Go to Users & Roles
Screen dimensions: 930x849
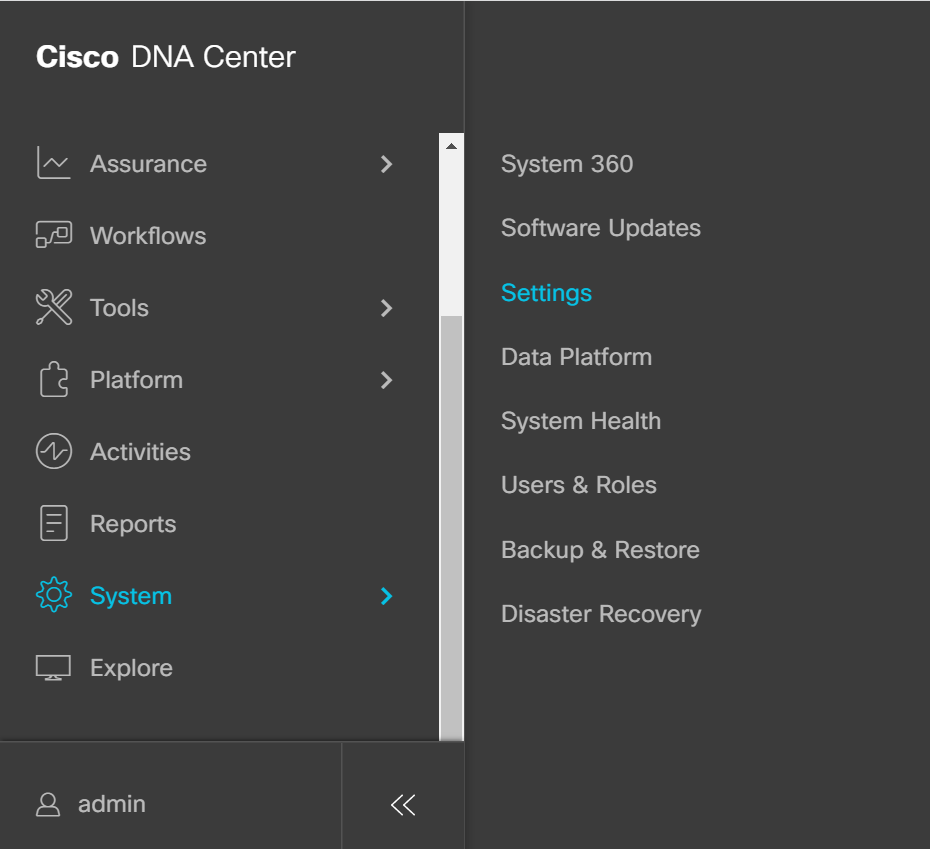pyautogui.click(x=578, y=485)
